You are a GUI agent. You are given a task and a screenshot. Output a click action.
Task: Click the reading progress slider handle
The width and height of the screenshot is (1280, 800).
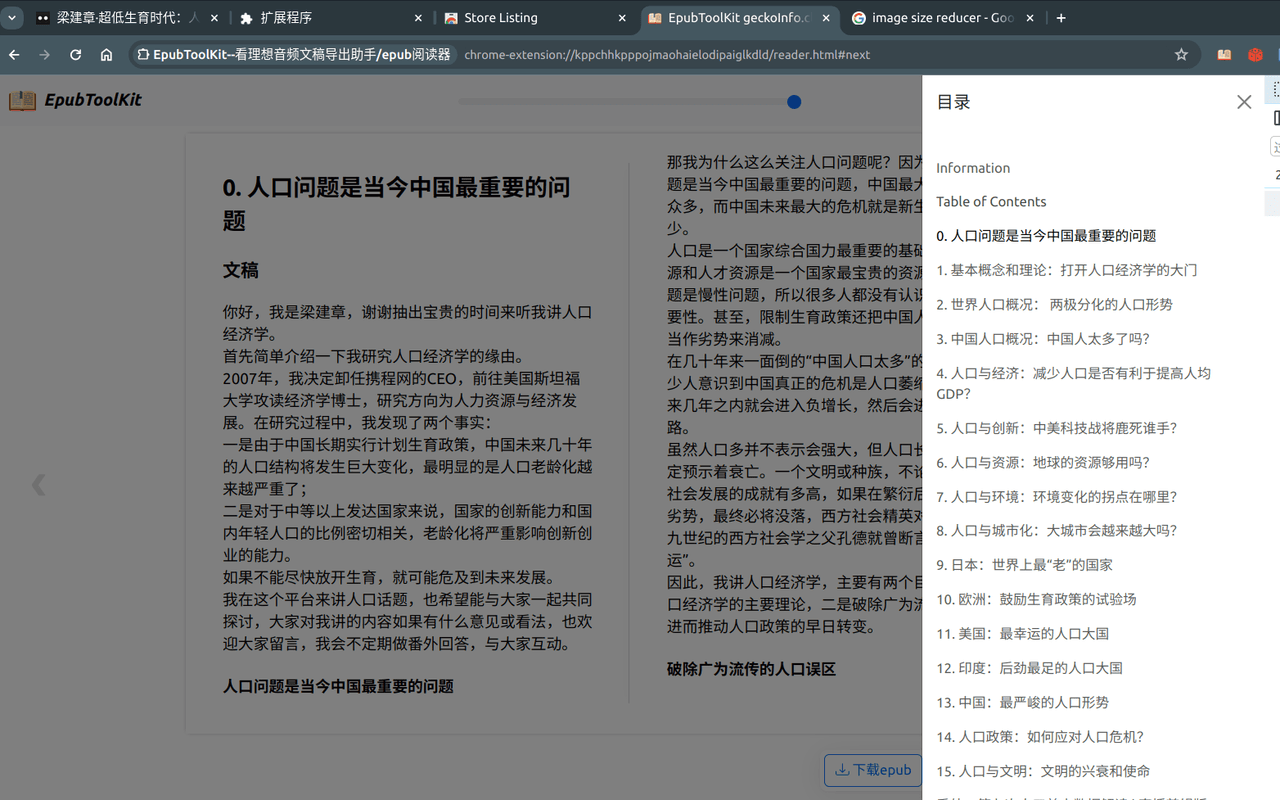click(793, 101)
